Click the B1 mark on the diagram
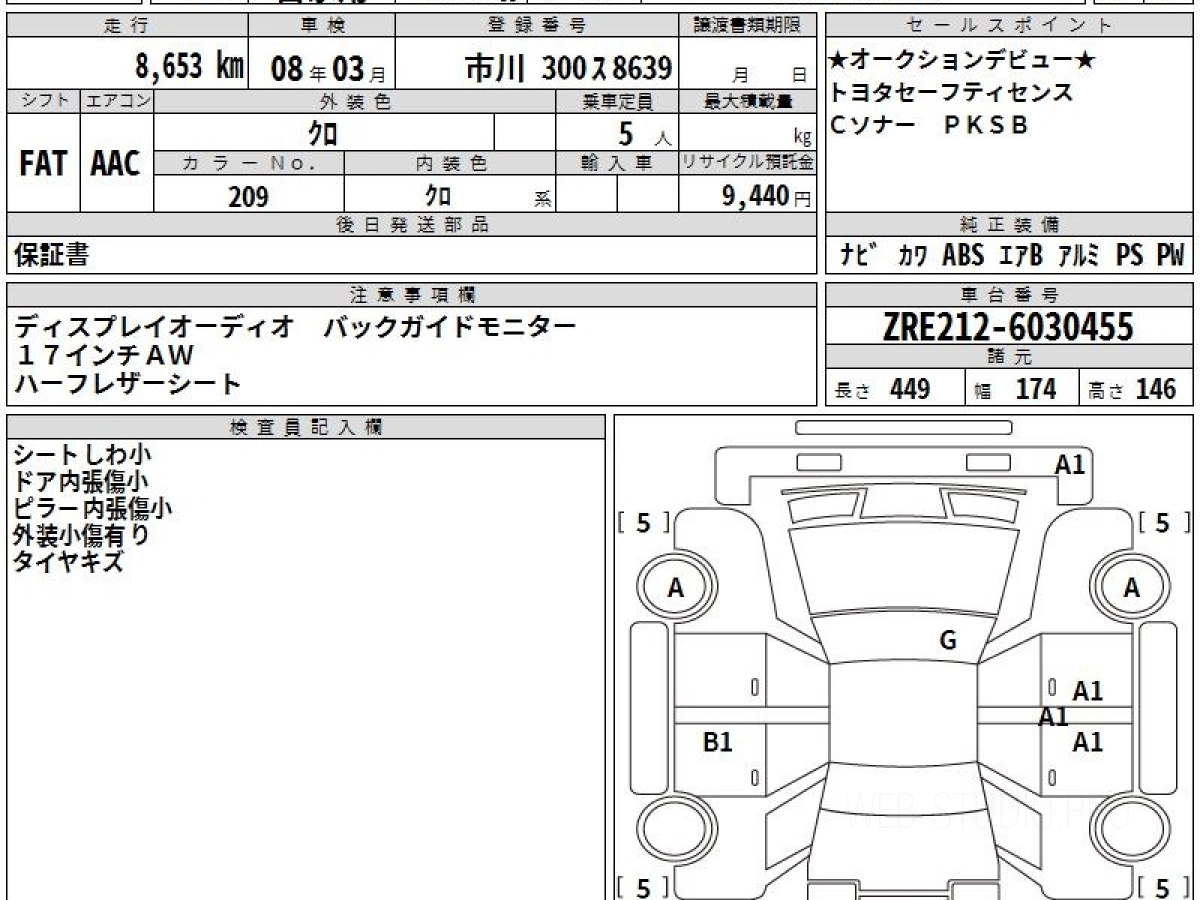 pyautogui.click(x=718, y=742)
